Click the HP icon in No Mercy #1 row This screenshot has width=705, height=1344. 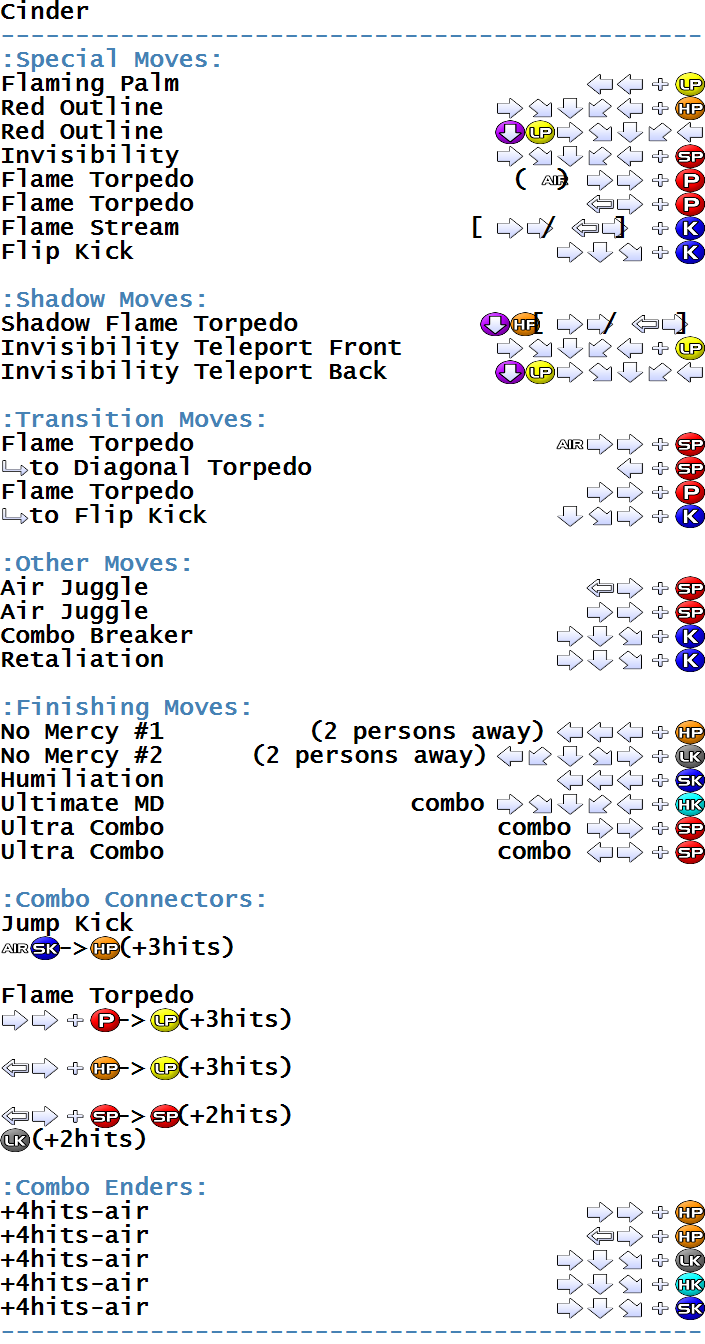pyautogui.click(x=690, y=732)
